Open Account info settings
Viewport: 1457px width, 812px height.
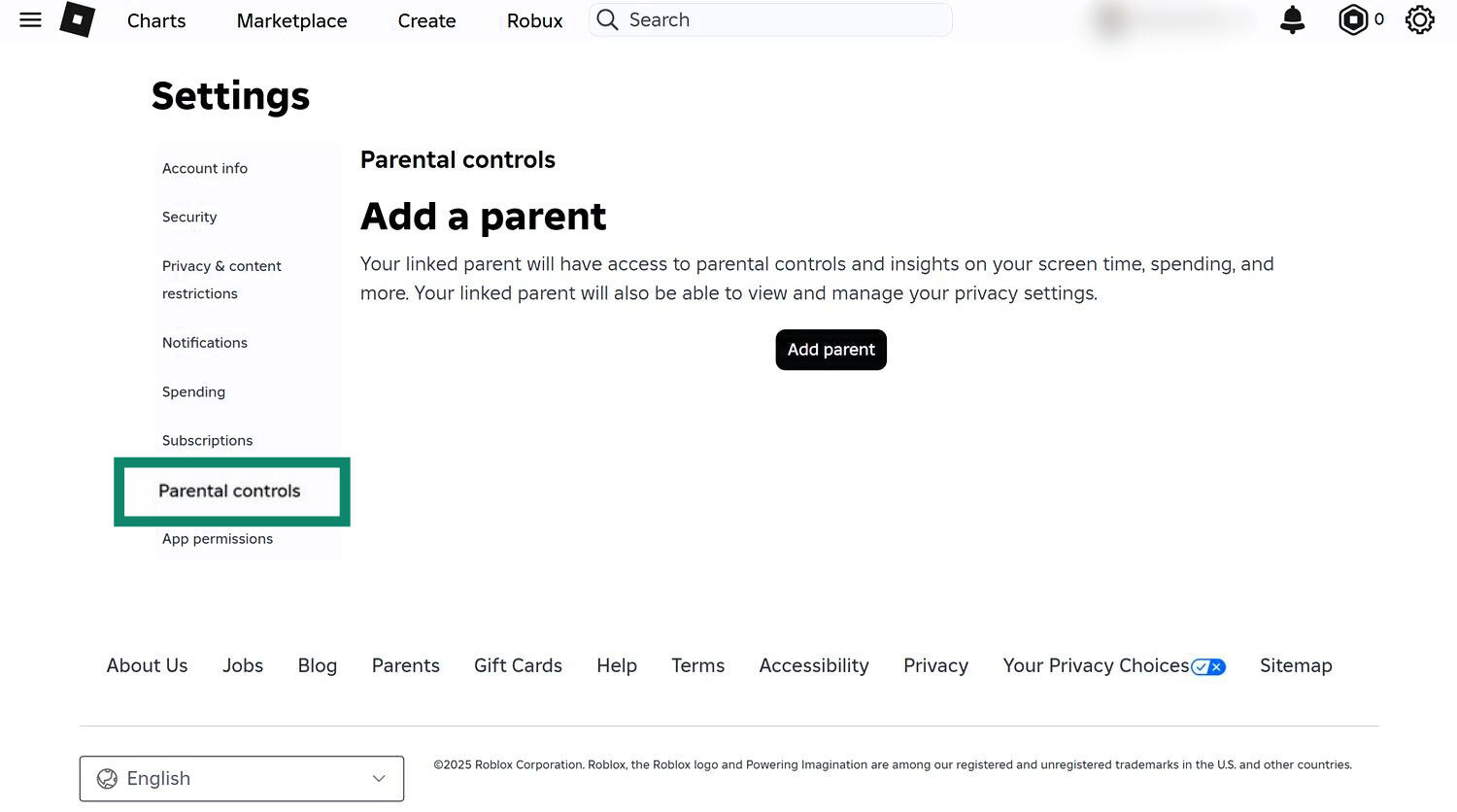(x=204, y=168)
